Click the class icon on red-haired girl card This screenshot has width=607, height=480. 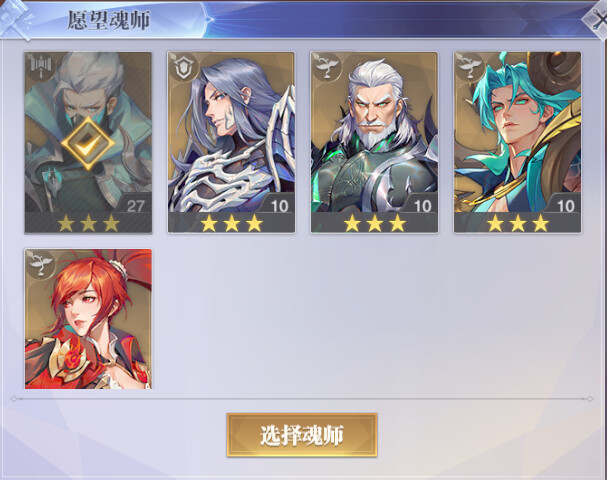tap(40, 264)
